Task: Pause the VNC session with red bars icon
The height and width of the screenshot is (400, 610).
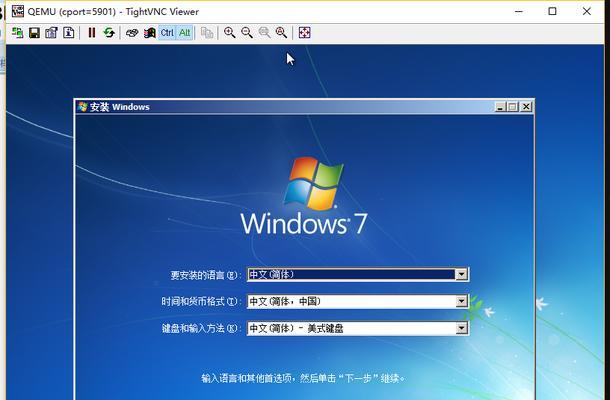Action: coord(91,33)
